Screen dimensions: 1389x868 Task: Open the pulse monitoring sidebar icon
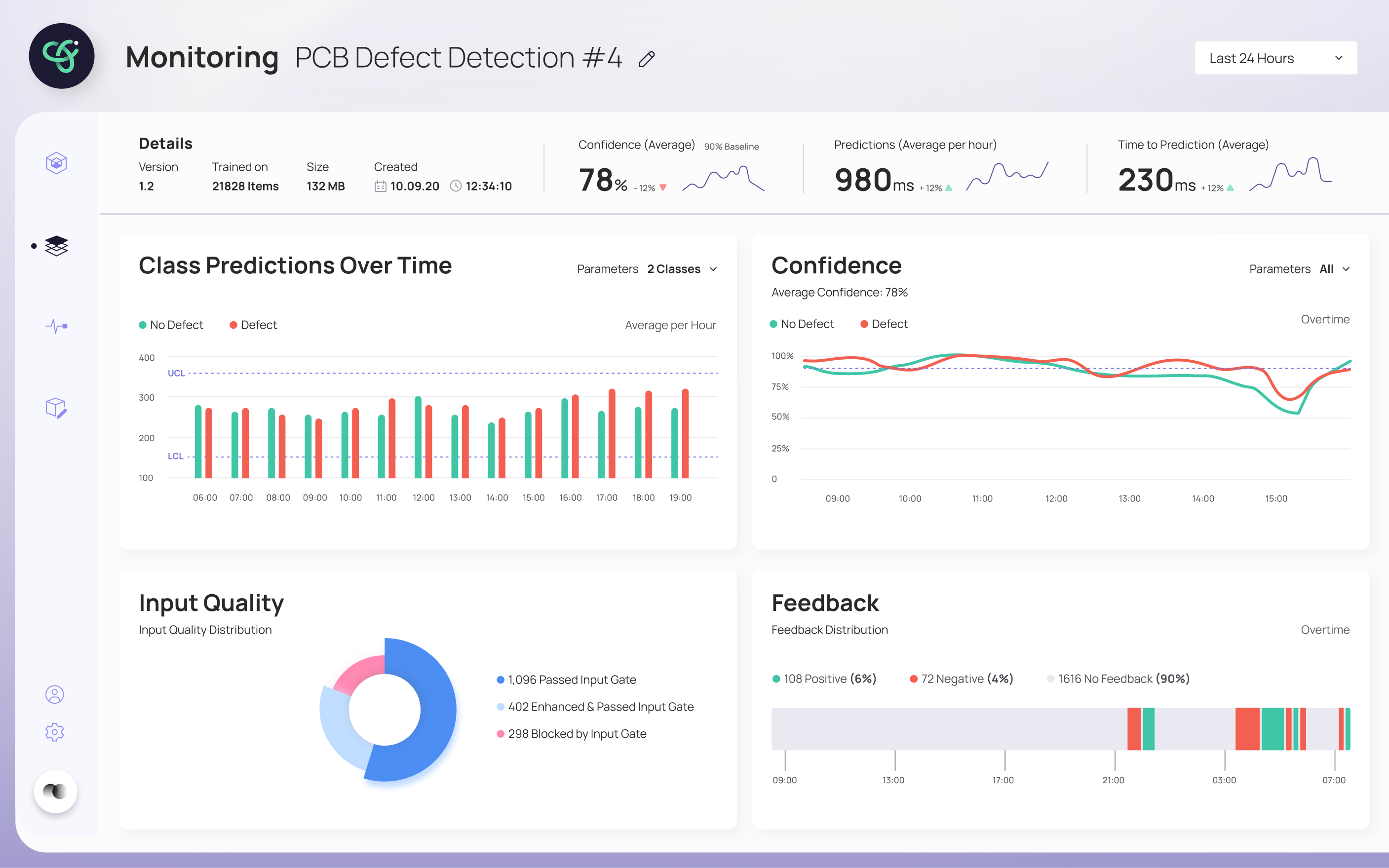[56, 326]
